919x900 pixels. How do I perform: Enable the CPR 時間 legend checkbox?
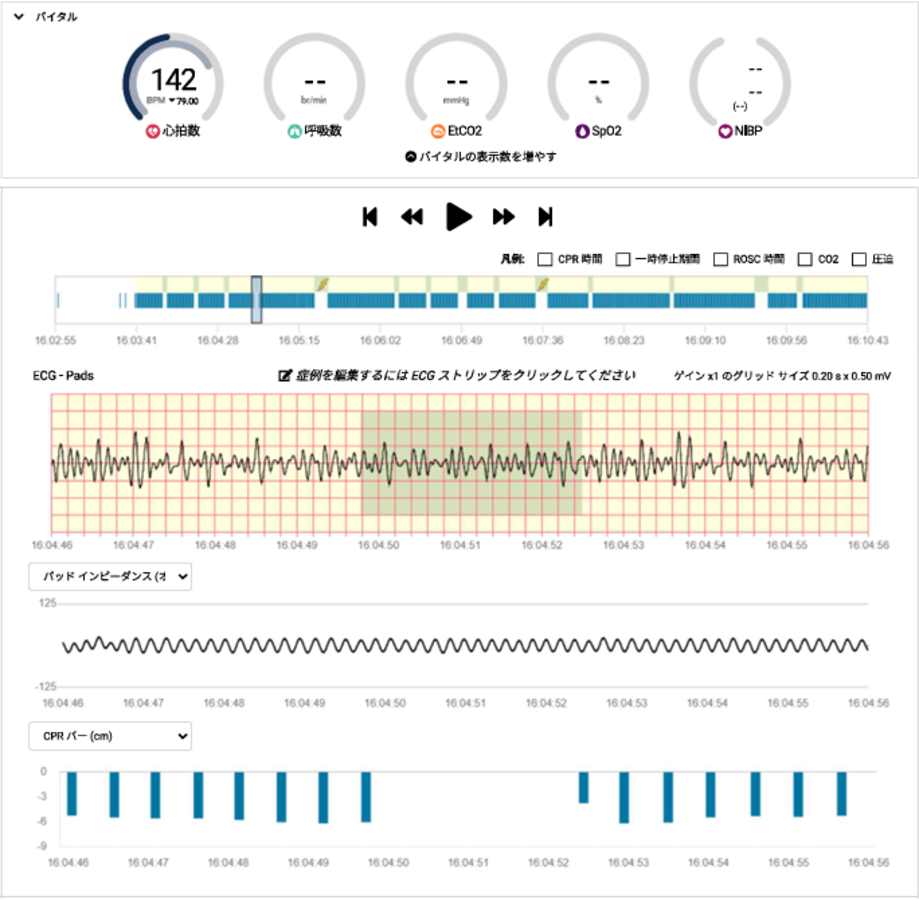pyautogui.click(x=545, y=259)
